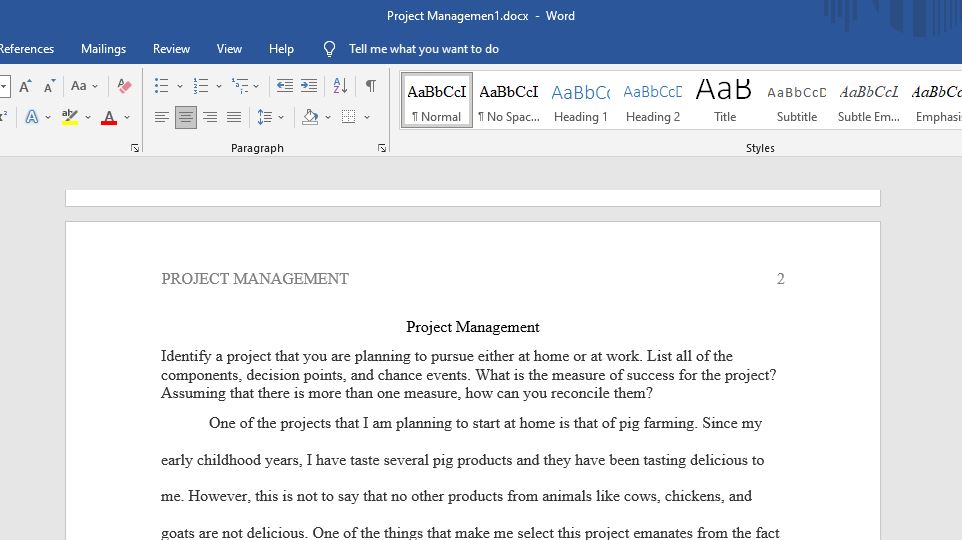This screenshot has height=540, width=962.
Task: Open the Shading dropdown arrow
Action: tap(328, 117)
